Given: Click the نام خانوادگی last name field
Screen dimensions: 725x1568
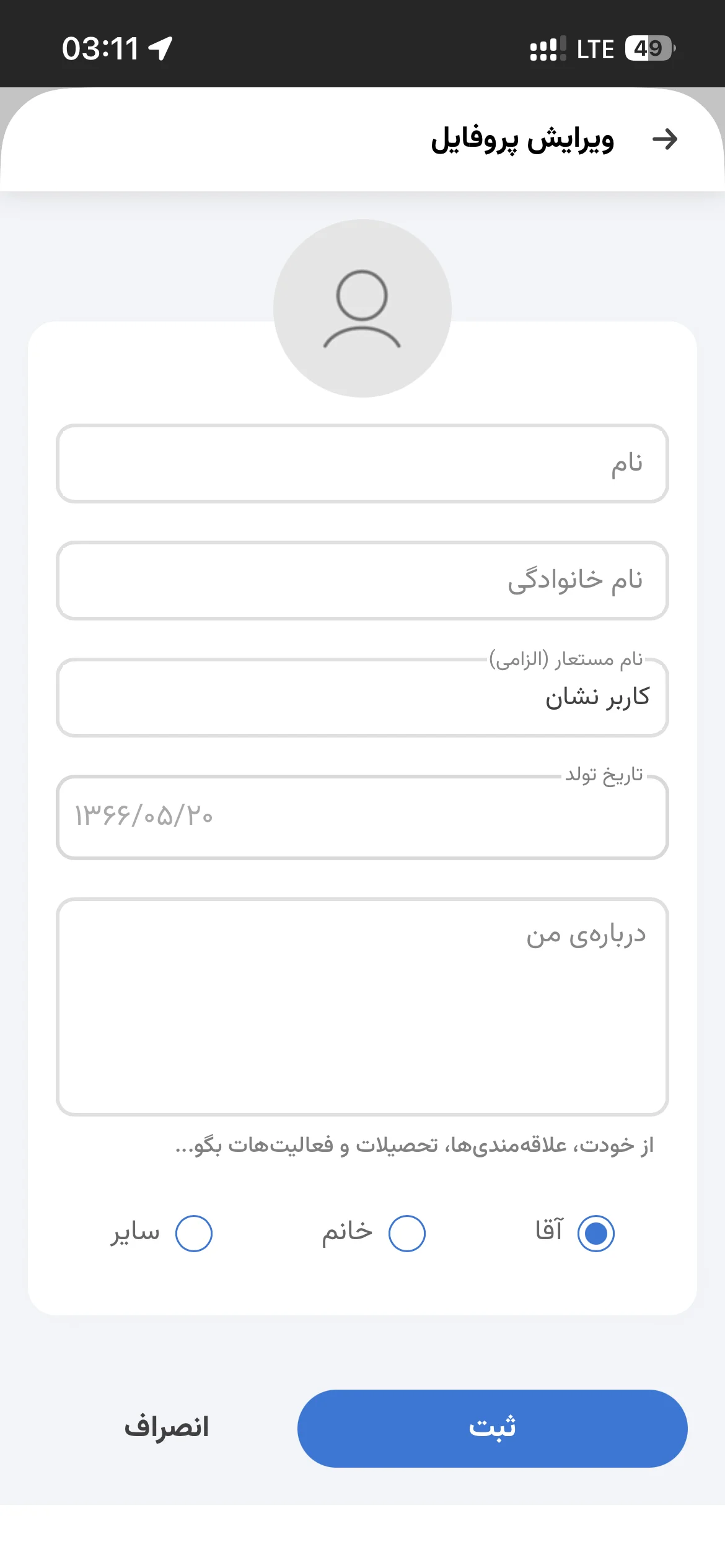Looking at the screenshot, I should pos(362,580).
